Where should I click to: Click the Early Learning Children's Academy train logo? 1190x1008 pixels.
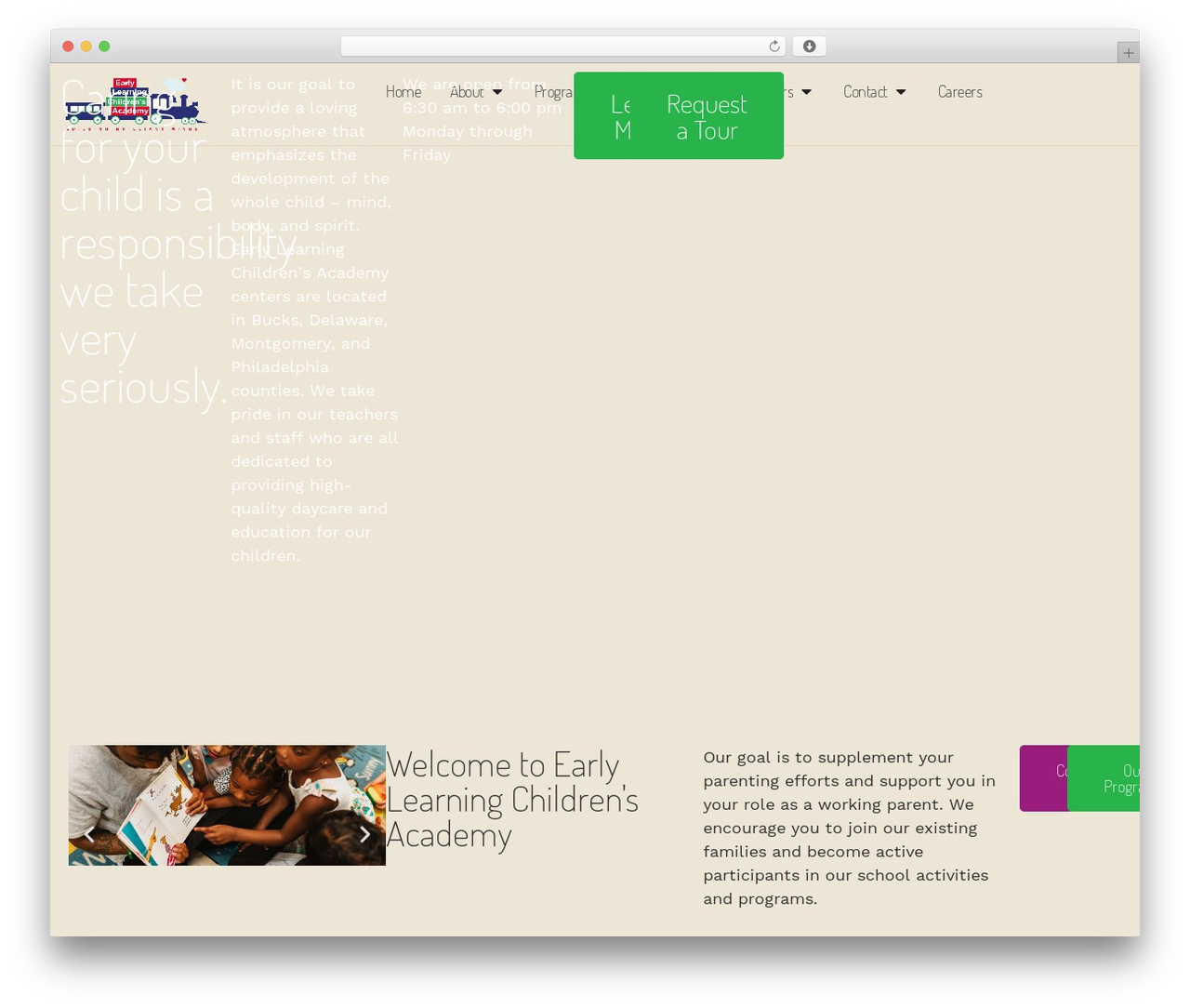(137, 103)
